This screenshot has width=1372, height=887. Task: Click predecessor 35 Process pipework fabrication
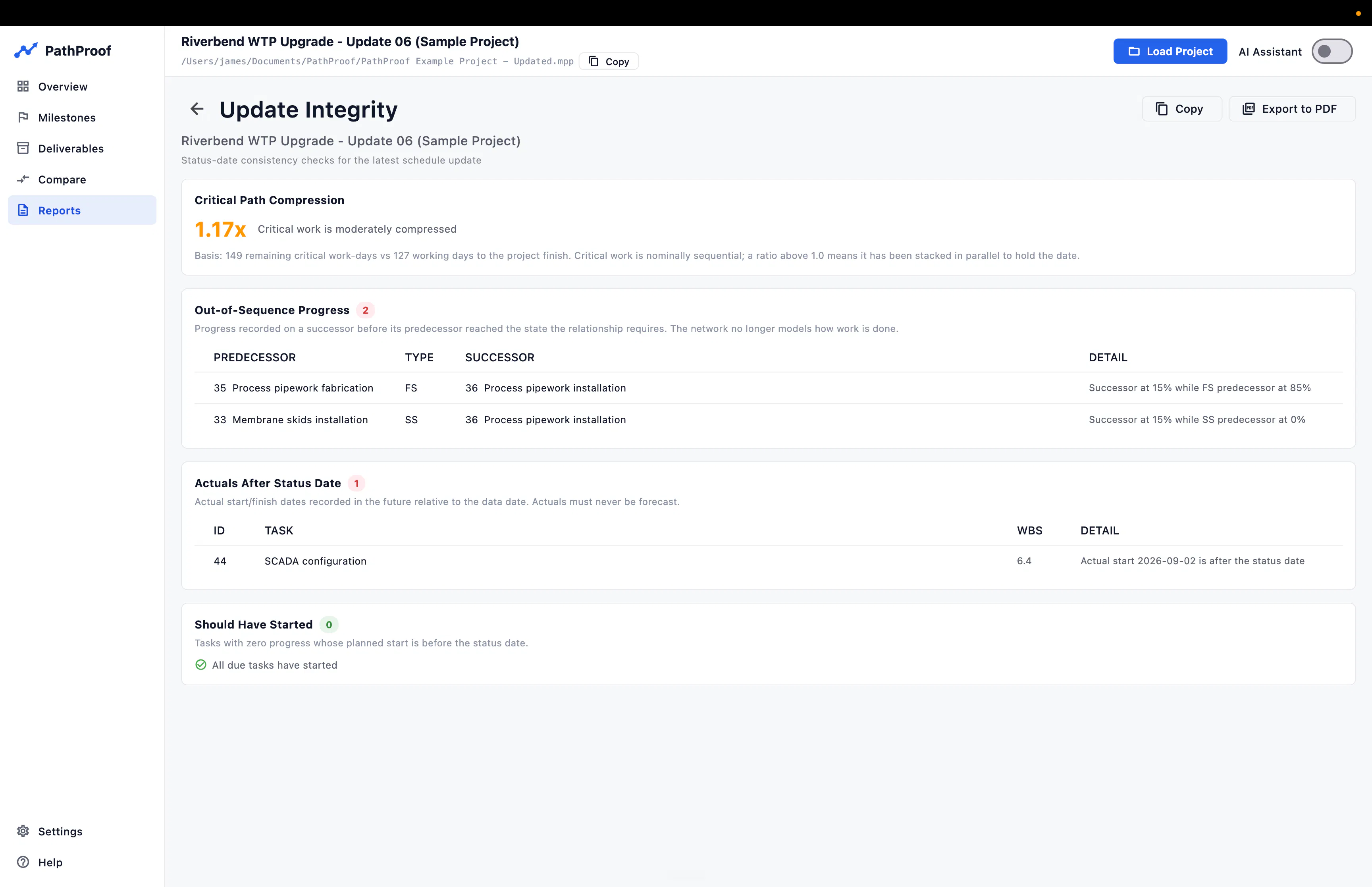(293, 388)
